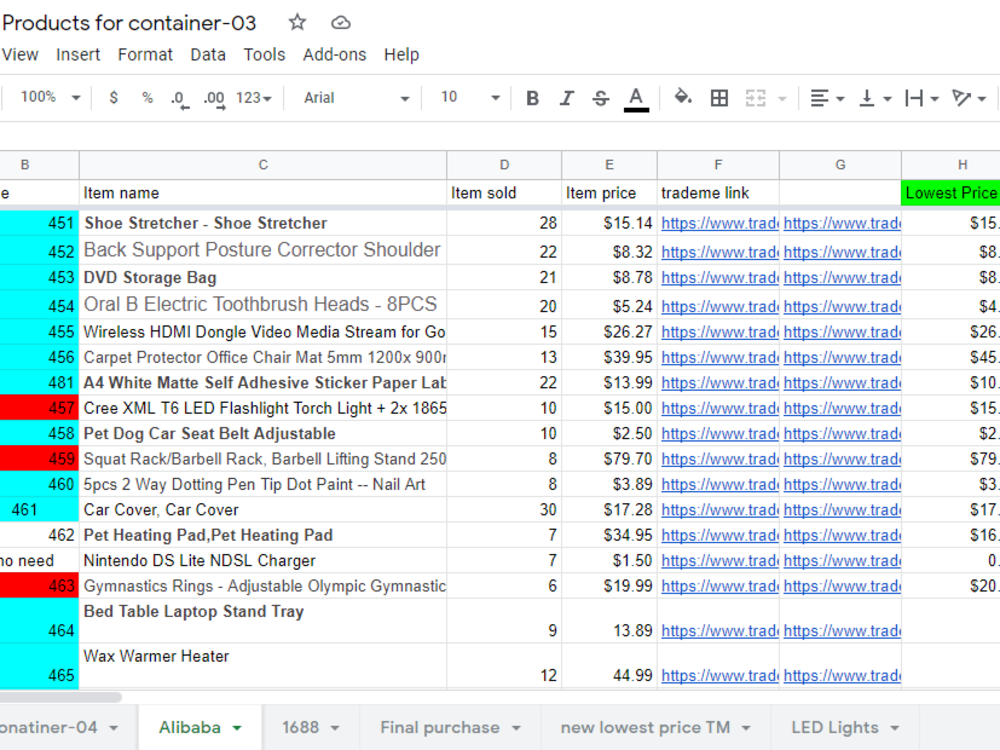Viewport: 1000px width, 750px height.
Task: Format as currency with dollar icon
Action: tap(114, 98)
